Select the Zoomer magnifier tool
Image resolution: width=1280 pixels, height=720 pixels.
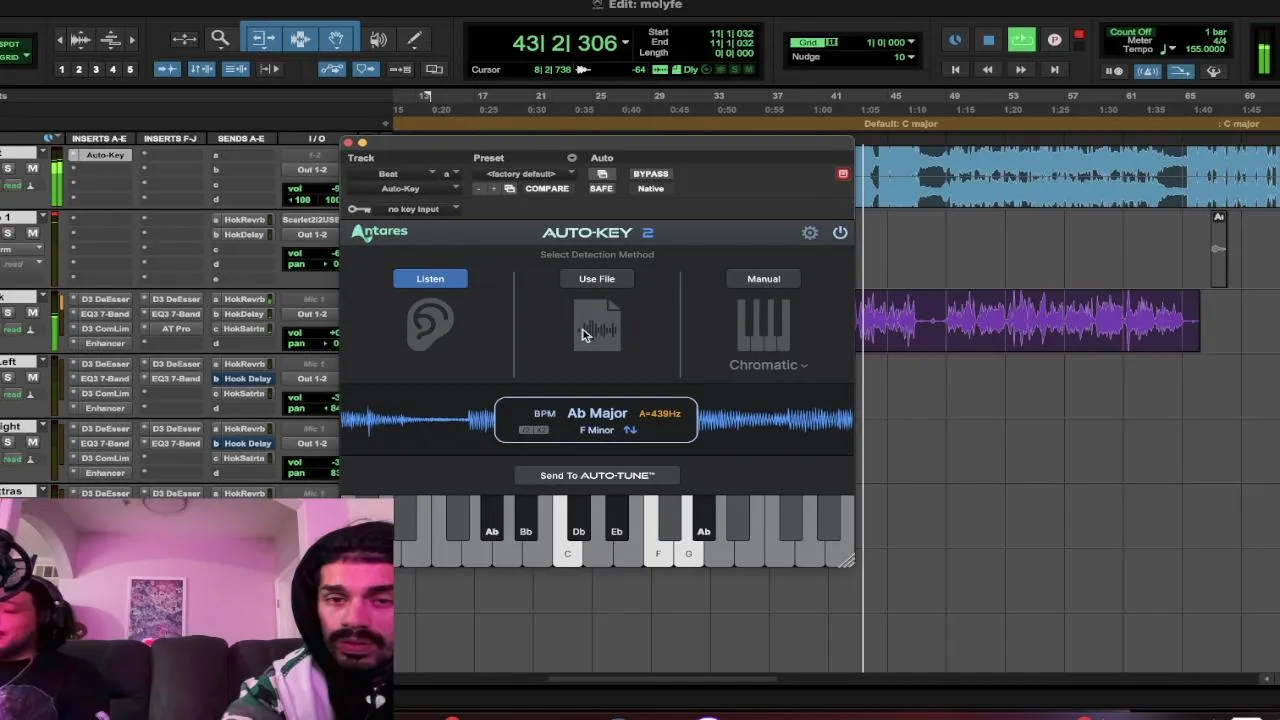[220, 40]
